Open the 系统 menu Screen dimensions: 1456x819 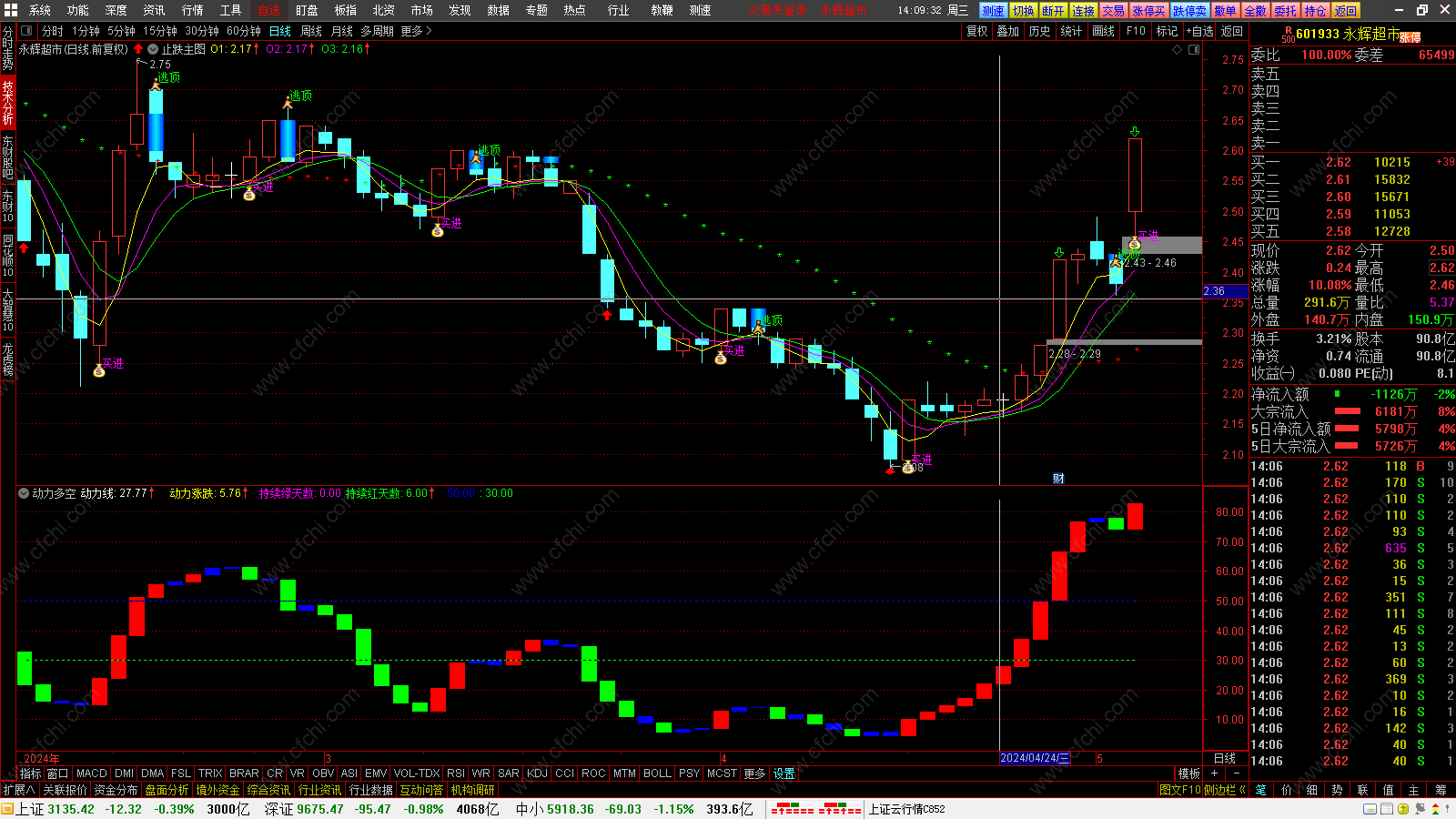[40, 10]
